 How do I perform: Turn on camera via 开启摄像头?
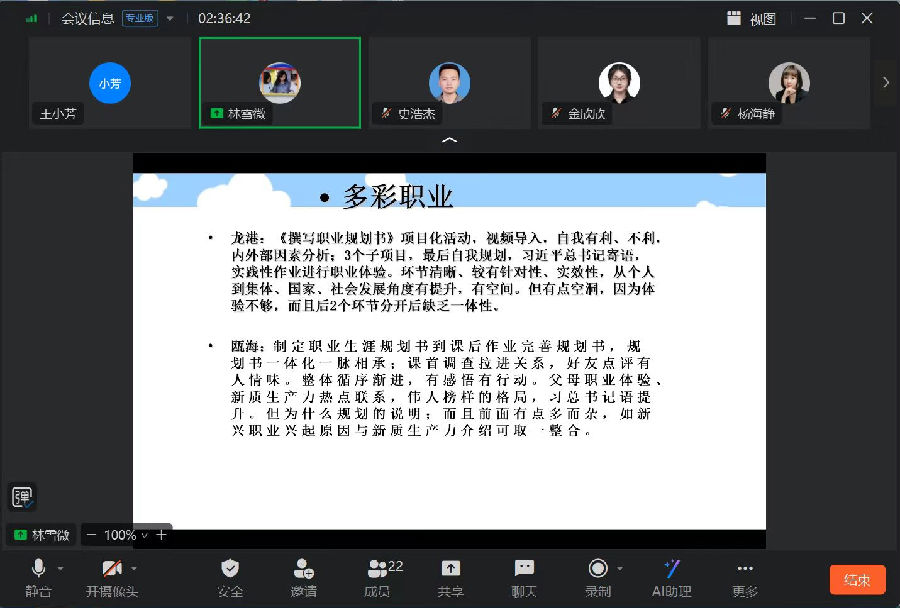(x=111, y=569)
